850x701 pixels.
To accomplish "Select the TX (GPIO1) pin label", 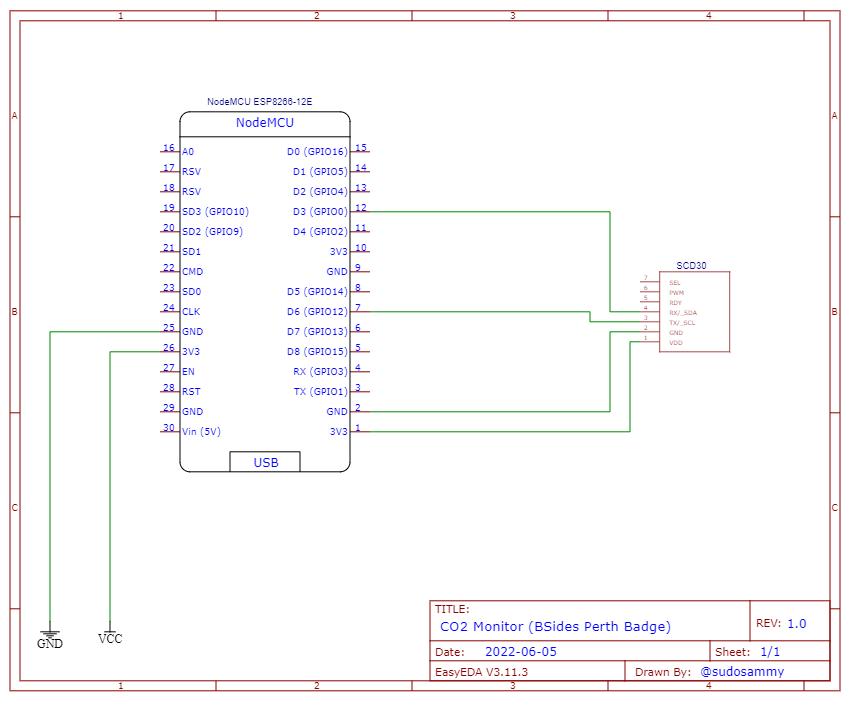I will (x=320, y=391).
